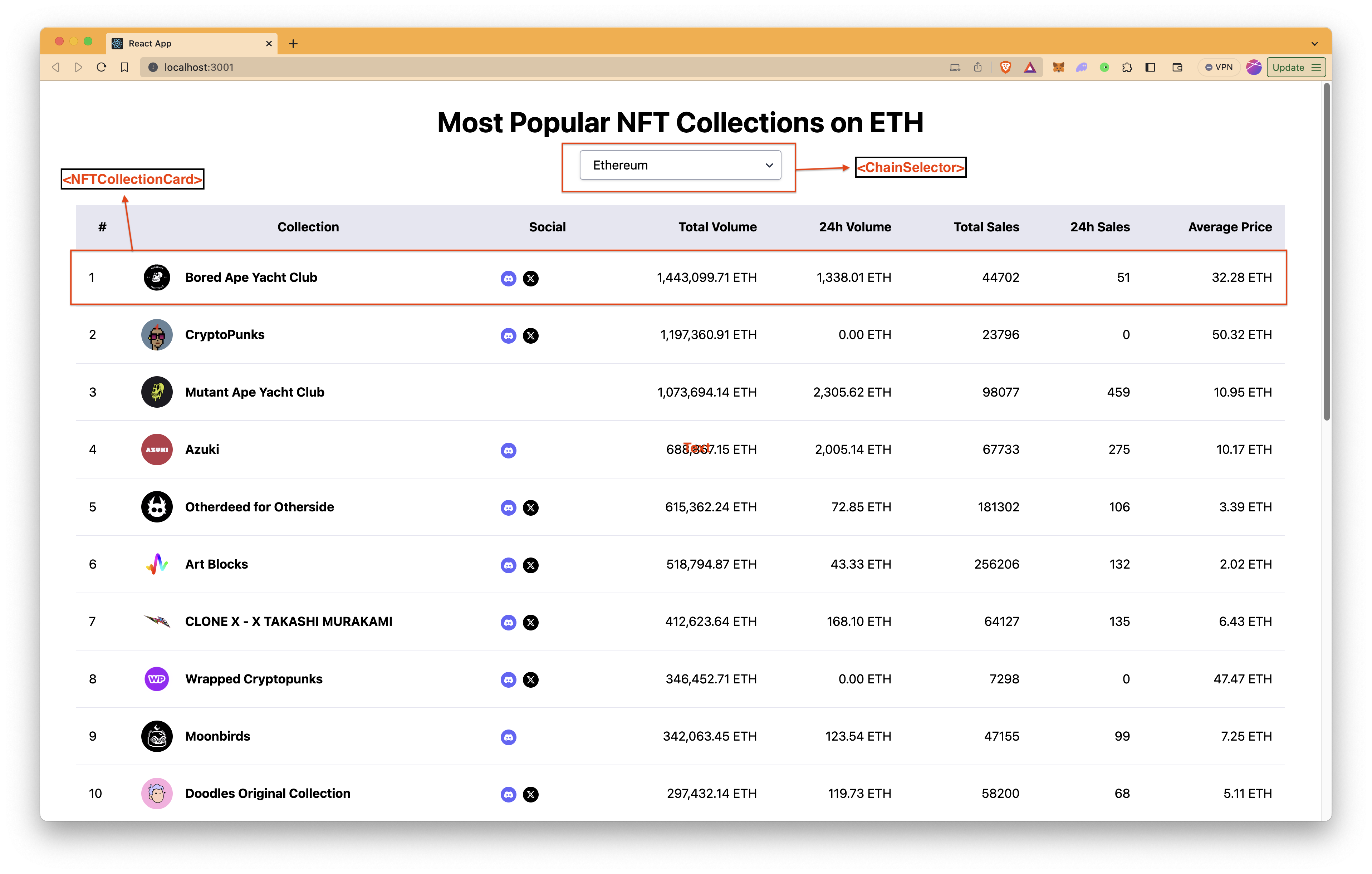1372x874 pixels.
Task: Open CryptoPunks Discord icon
Action: point(508,335)
